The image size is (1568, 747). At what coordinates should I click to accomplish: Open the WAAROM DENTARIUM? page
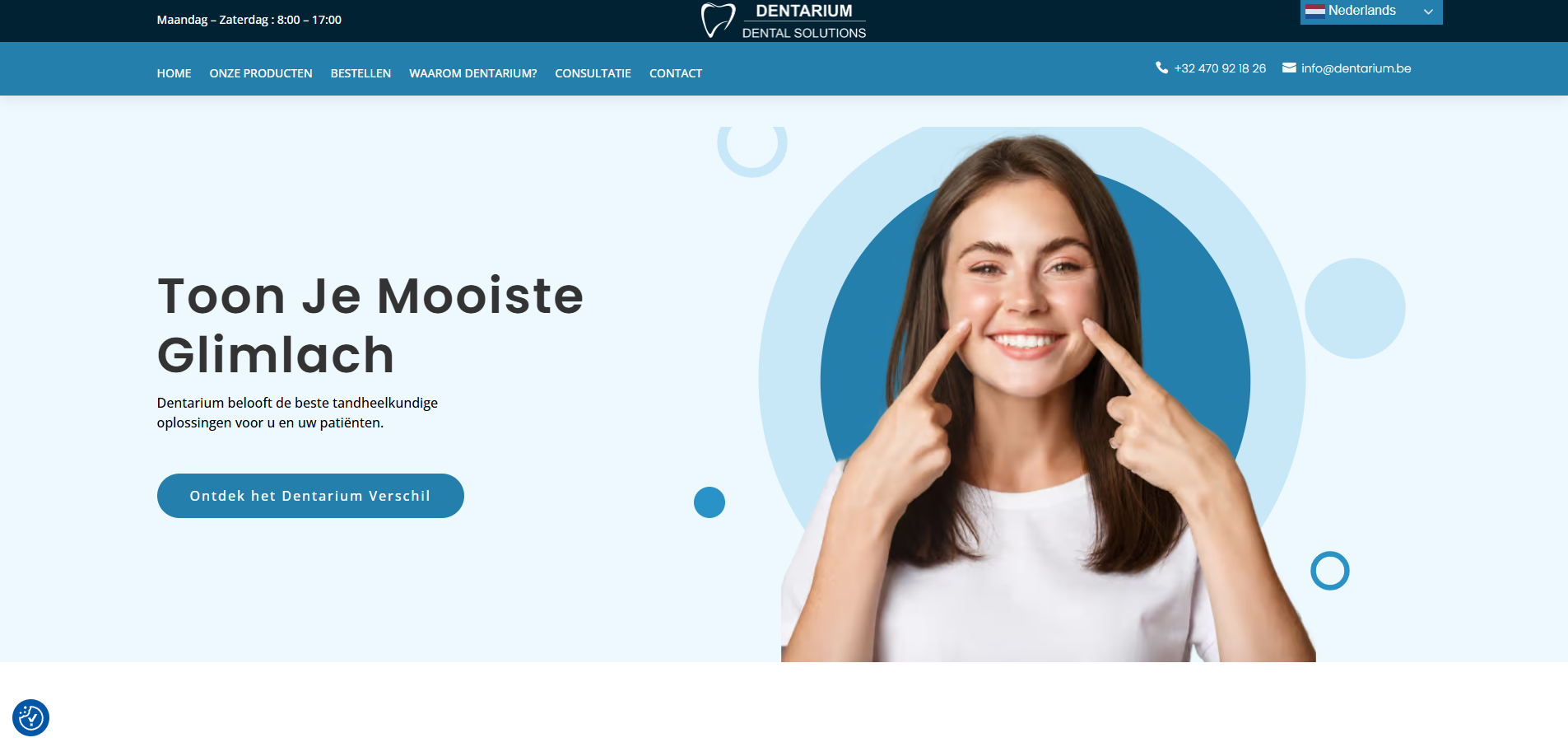(472, 73)
